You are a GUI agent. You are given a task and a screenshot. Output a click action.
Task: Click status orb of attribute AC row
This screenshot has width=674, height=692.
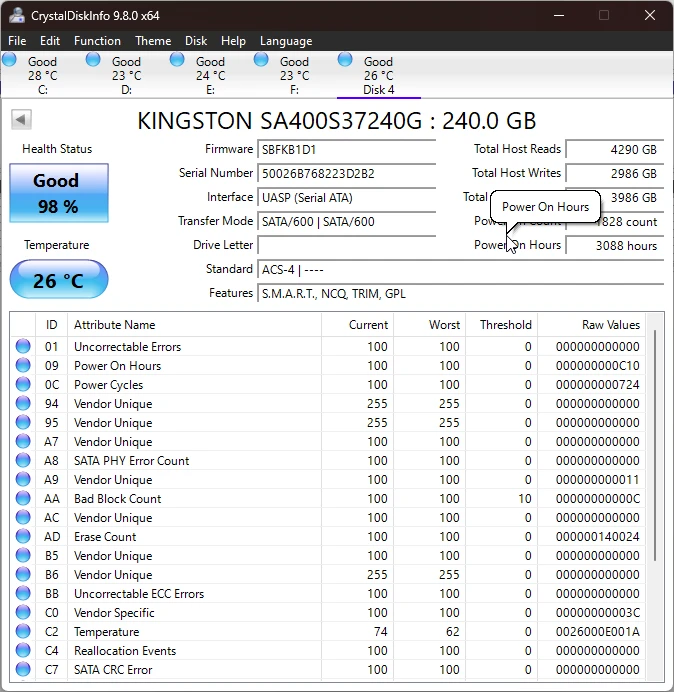pos(23,517)
